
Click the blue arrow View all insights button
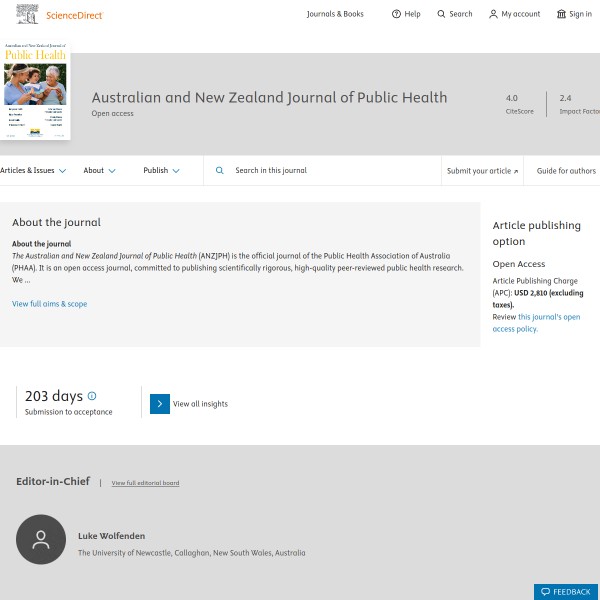click(160, 404)
